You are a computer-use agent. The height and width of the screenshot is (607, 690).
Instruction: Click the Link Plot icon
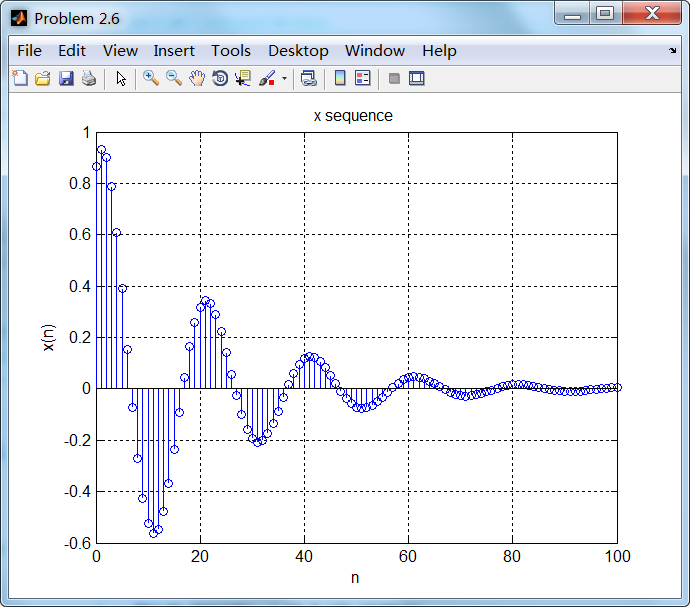click(308, 78)
